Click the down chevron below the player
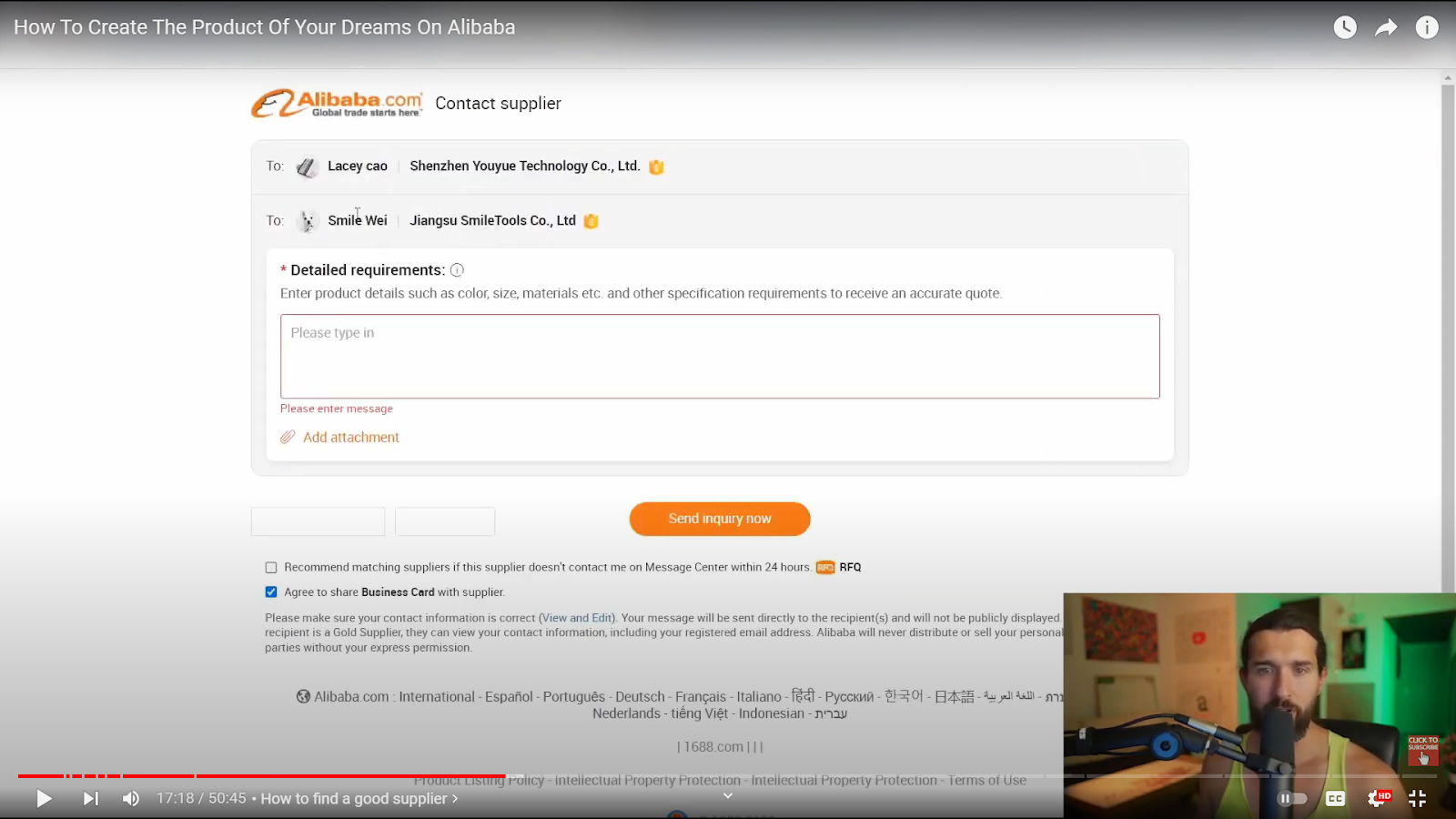The height and width of the screenshot is (819, 1456). [x=728, y=795]
